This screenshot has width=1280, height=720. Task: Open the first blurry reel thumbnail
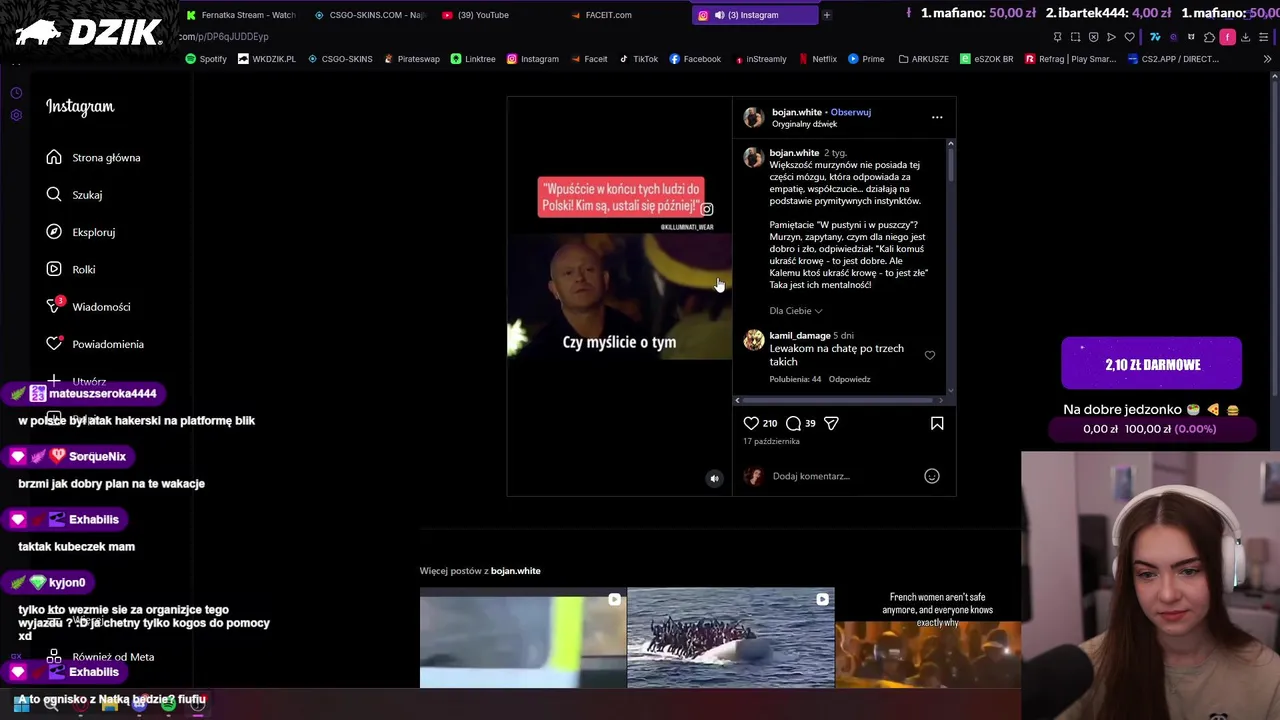[522, 638]
